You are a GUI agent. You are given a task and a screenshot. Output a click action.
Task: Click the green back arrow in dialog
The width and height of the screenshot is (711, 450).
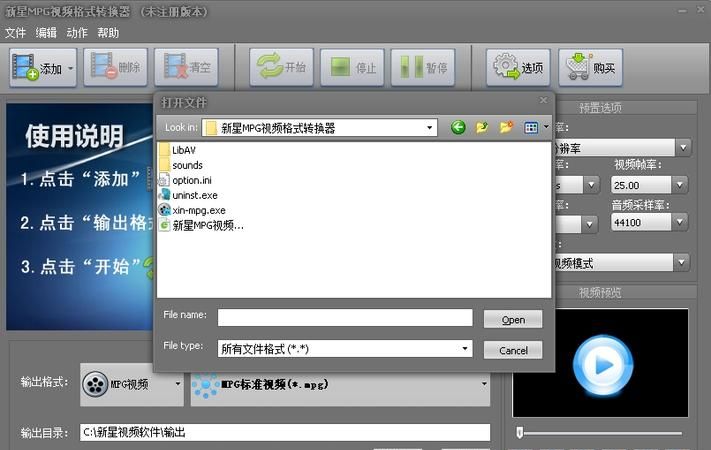pos(458,127)
